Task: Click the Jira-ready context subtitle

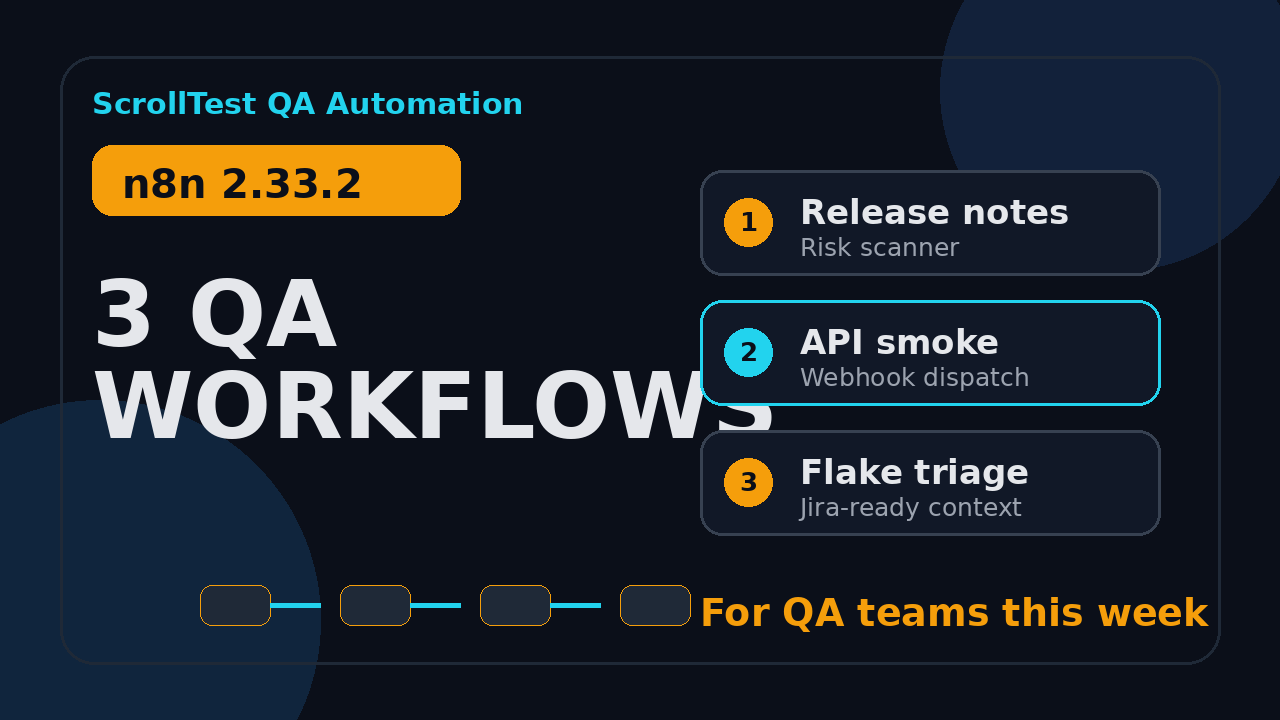Action: [x=910, y=508]
